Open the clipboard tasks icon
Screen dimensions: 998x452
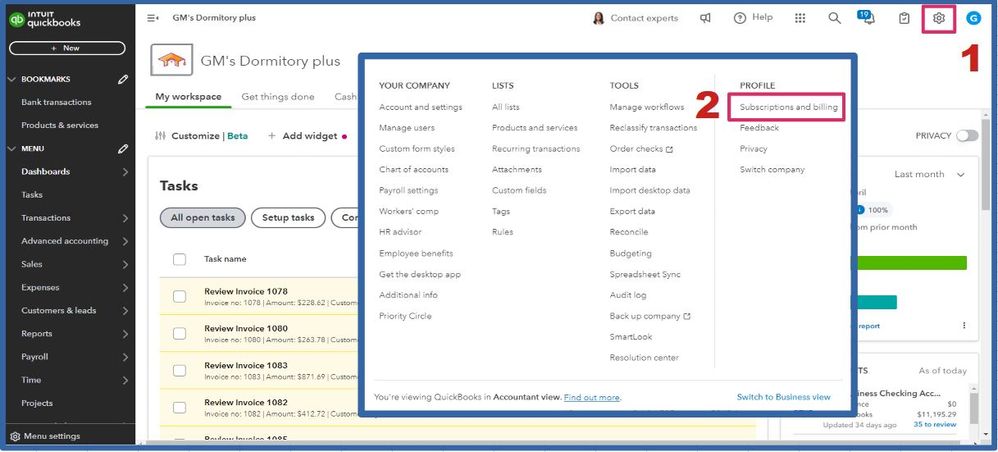pos(904,18)
